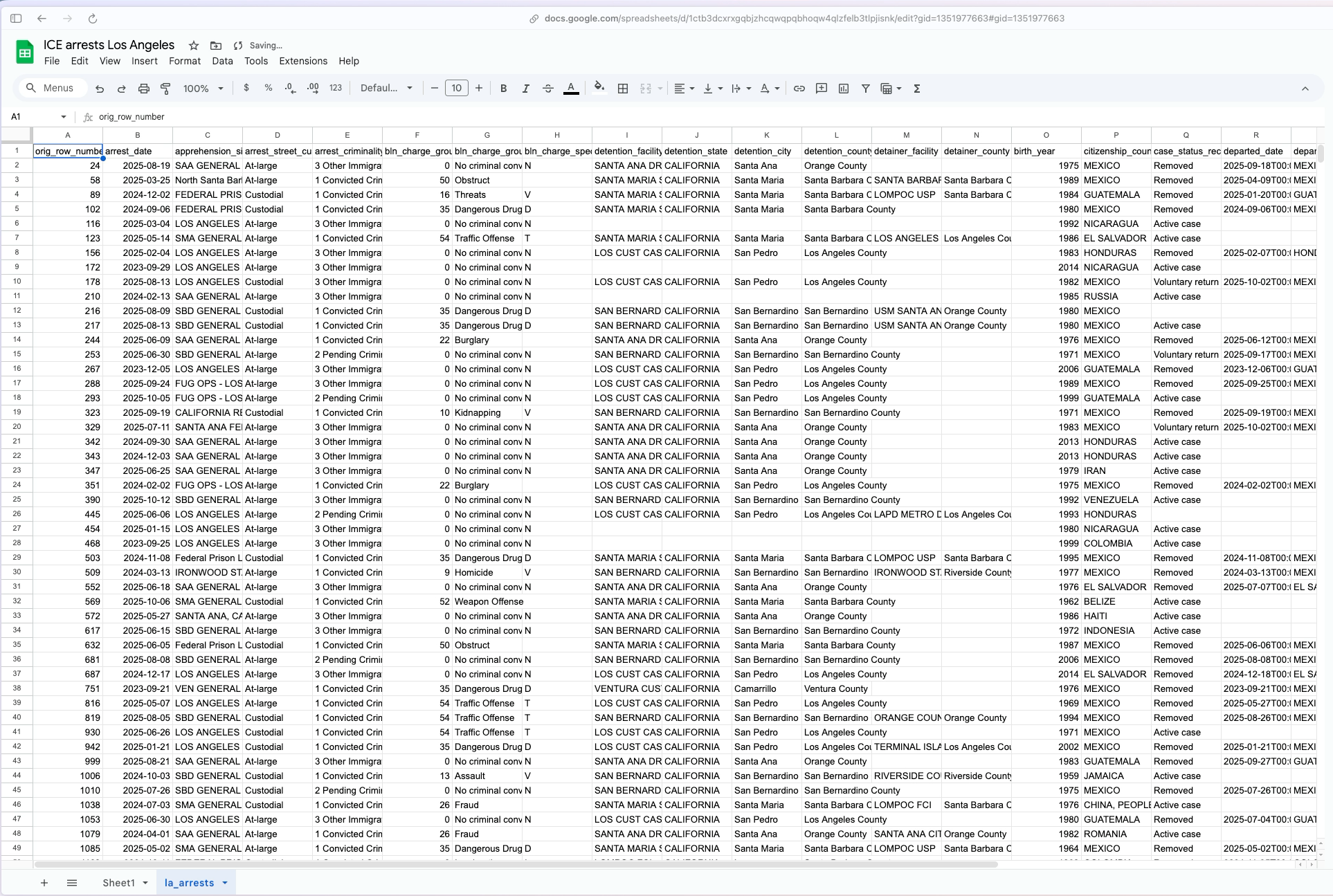This screenshot has width=1333, height=896.
Task: Toggle strikethrough formatting
Action: click(x=547, y=89)
